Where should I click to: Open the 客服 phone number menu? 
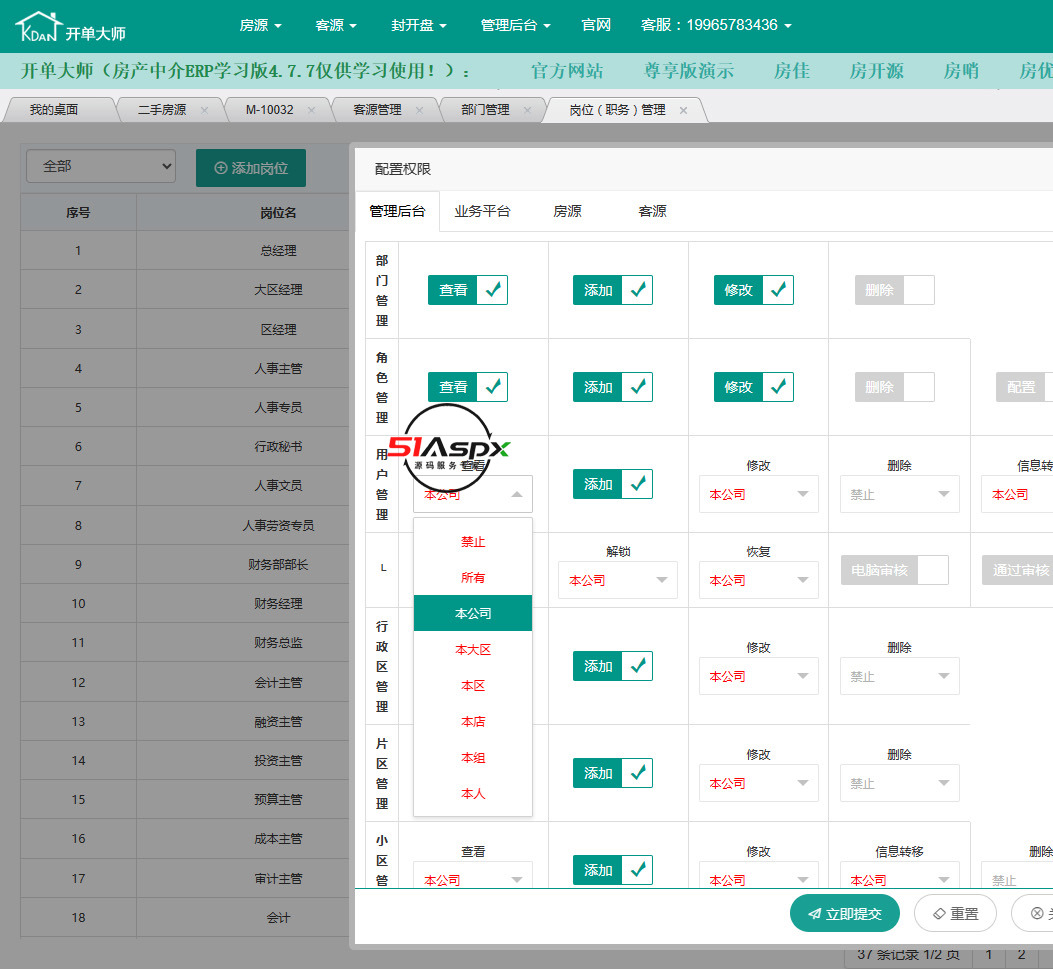[716, 26]
